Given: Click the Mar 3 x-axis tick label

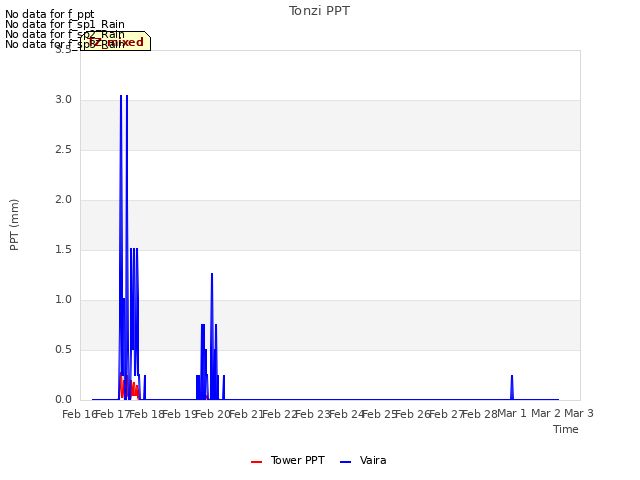Looking at the screenshot, I should point(579,413).
